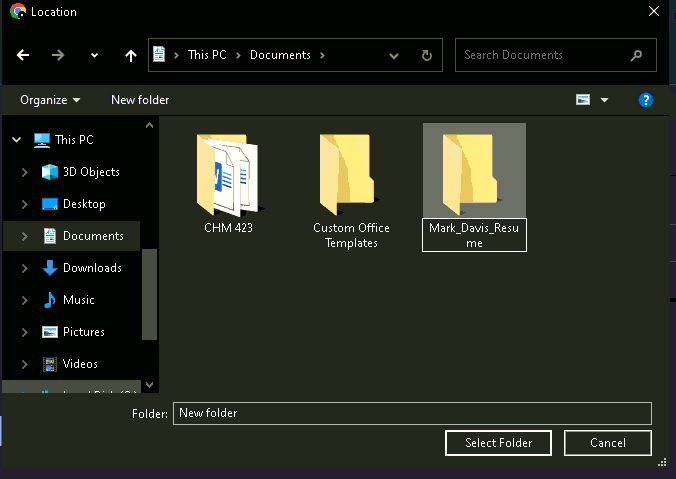Collapse the This PC tree node
The height and width of the screenshot is (479, 676).
pos(16,140)
